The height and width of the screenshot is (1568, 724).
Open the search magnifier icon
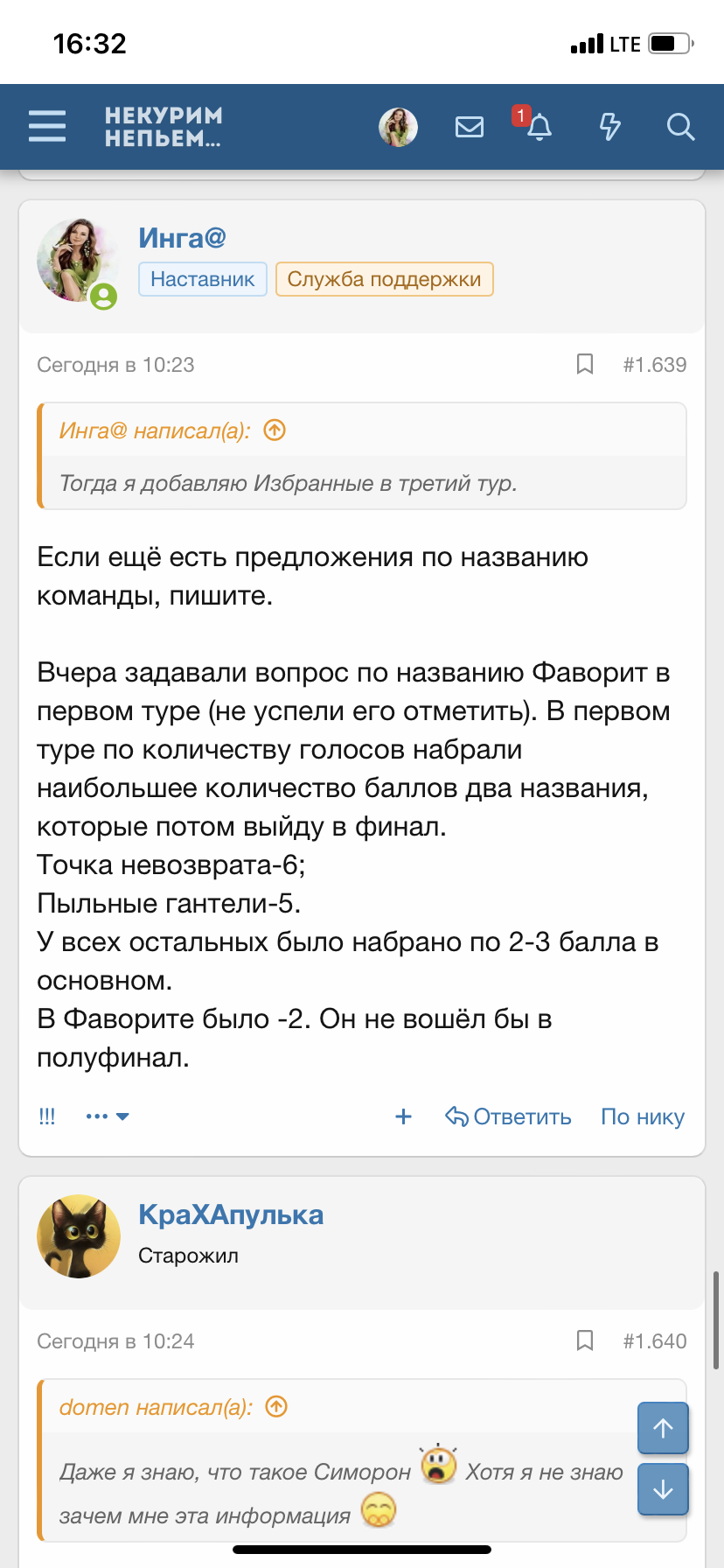(x=680, y=127)
